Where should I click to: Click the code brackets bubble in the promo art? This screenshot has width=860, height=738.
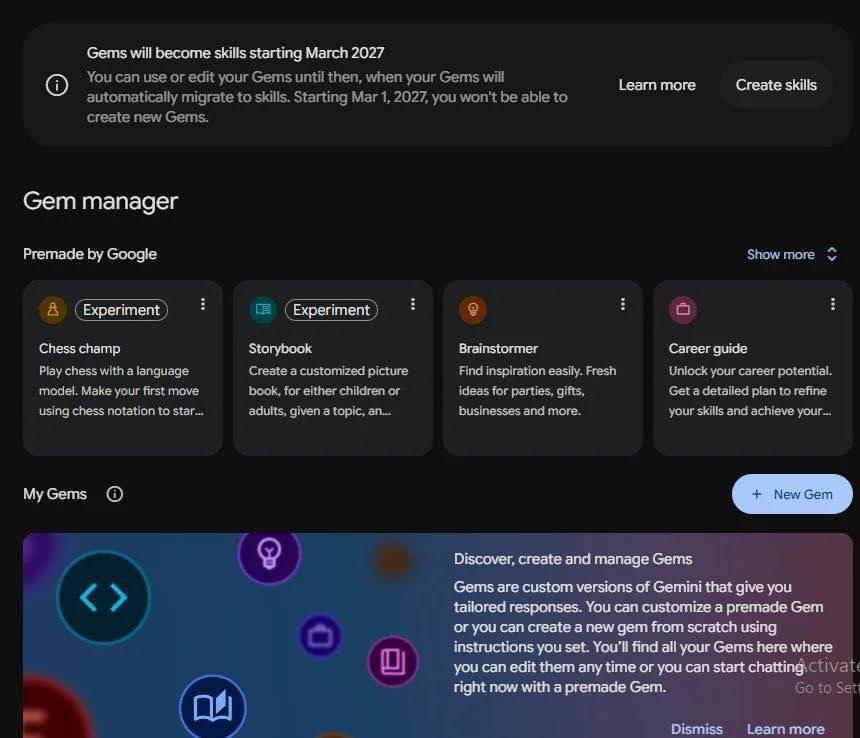(x=104, y=597)
